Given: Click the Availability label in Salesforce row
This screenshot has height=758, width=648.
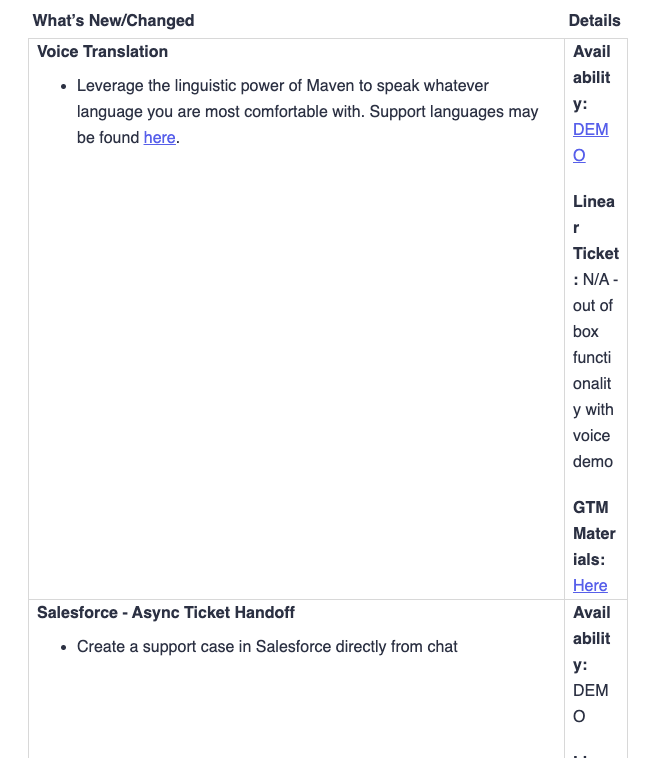Looking at the screenshot, I should pos(592,638).
